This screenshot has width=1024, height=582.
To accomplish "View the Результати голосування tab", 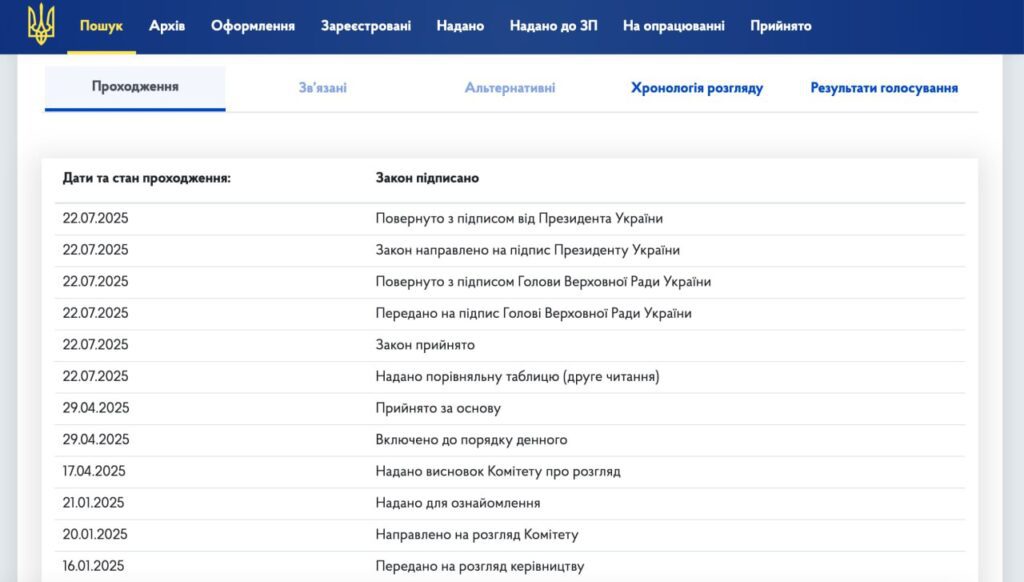I will [884, 88].
